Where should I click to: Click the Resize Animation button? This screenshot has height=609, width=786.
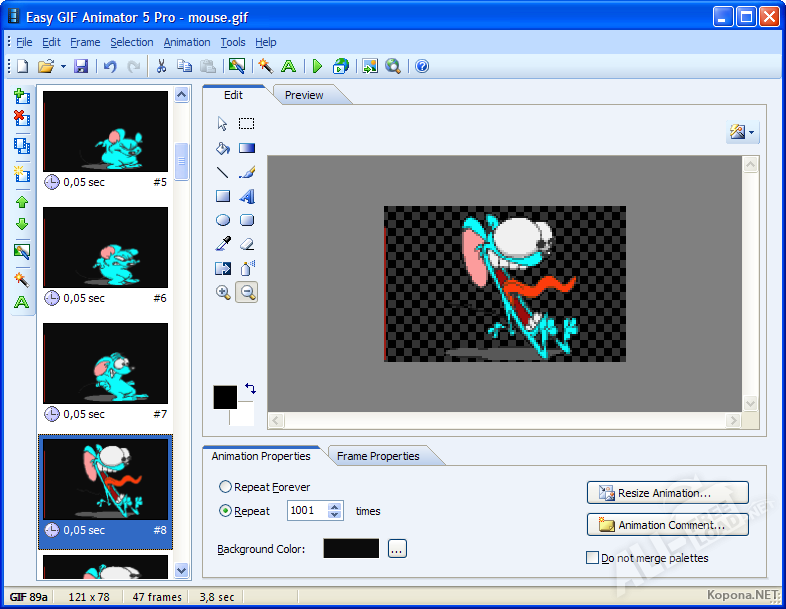click(668, 493)
